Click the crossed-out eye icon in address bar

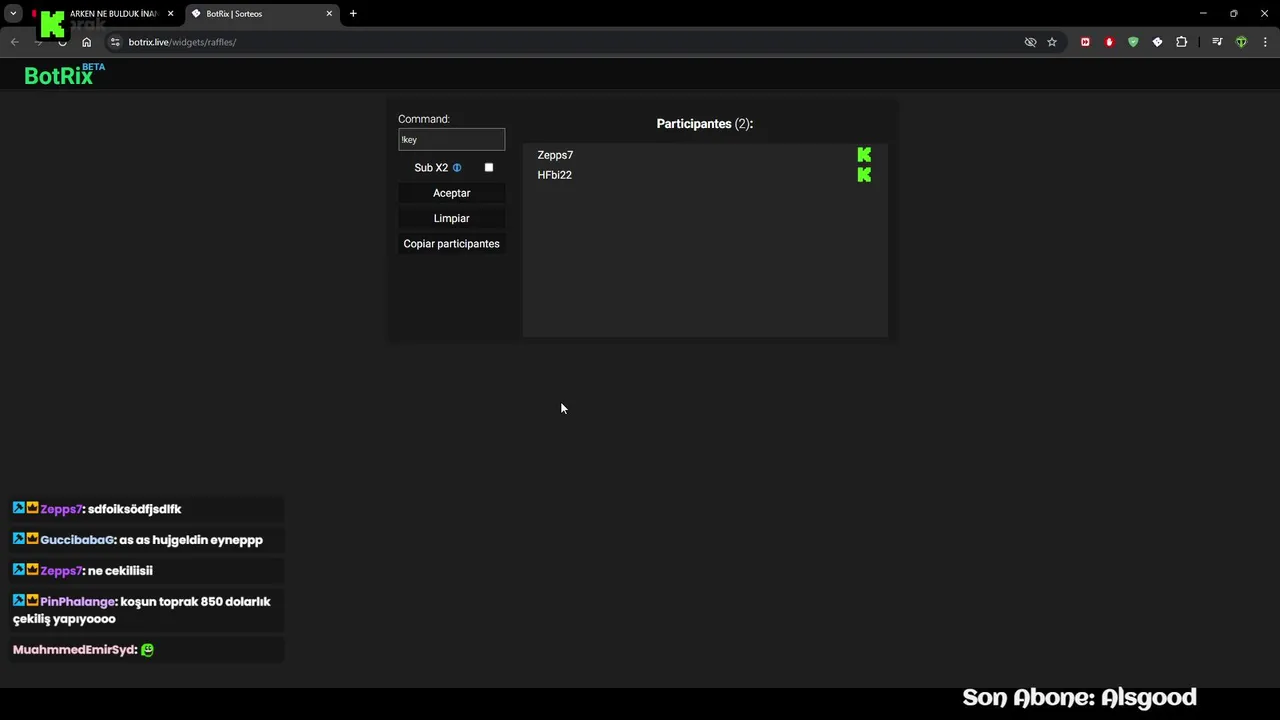(1030, 42)
